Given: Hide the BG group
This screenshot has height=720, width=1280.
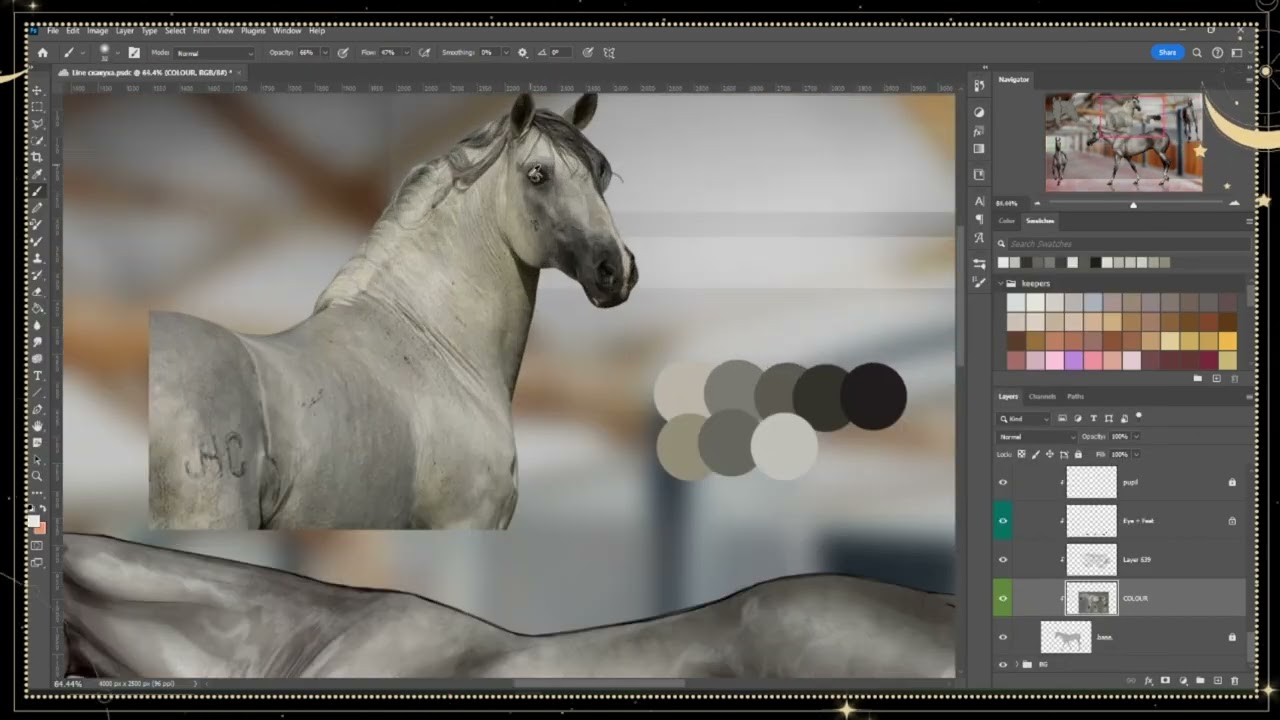Looking at the screenshot, I should [1003, 664].
